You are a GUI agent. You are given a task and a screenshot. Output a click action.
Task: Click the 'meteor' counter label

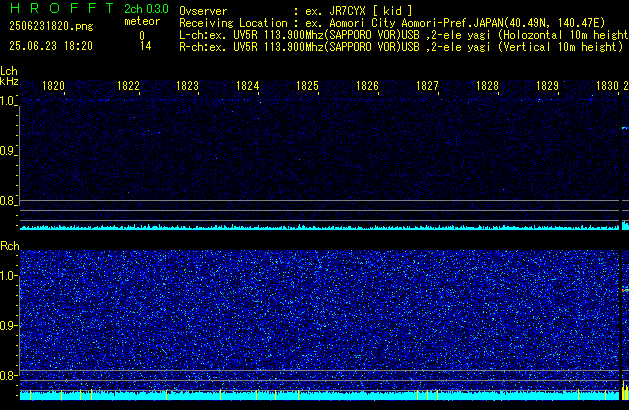142,21
